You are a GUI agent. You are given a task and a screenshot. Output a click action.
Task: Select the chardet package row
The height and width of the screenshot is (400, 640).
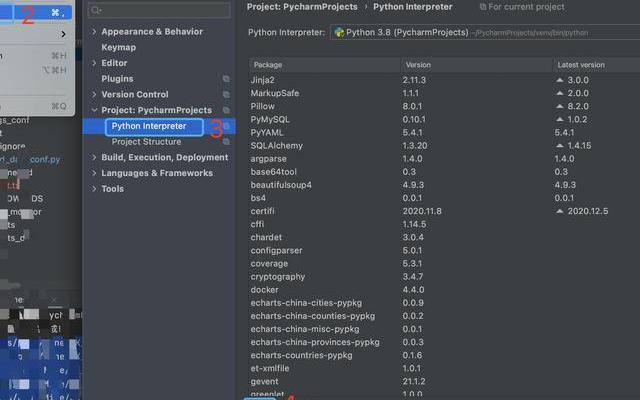[444, 237]
